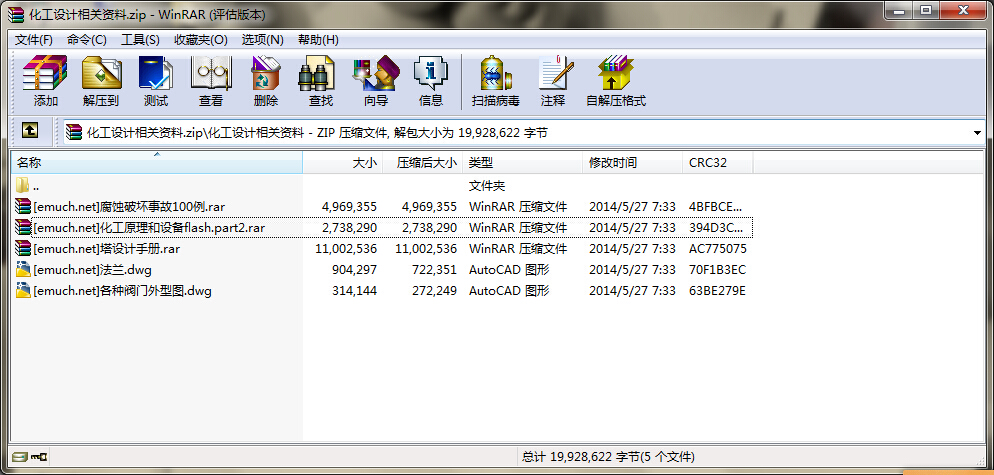Viewport: 994px width, 475px height.
Task: Open the 向导 (Wizard) toolbar icon
Action: click(376, 74)
